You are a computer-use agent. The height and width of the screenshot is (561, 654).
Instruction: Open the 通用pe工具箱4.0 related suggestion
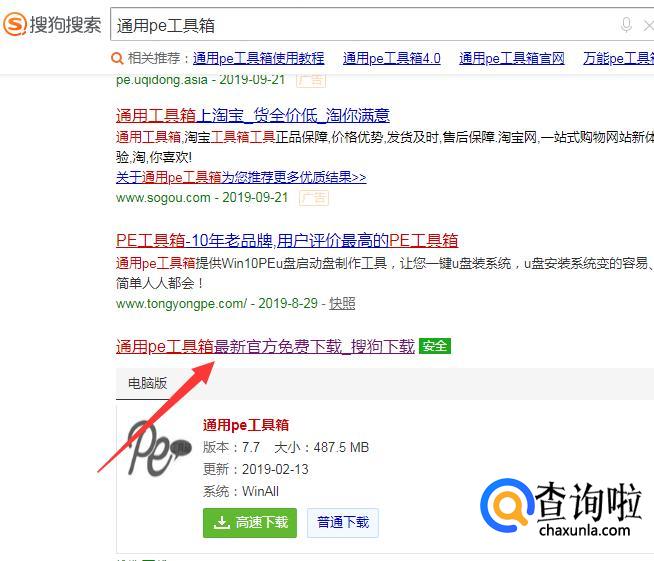pyautogui.click(x=392, y=58)
